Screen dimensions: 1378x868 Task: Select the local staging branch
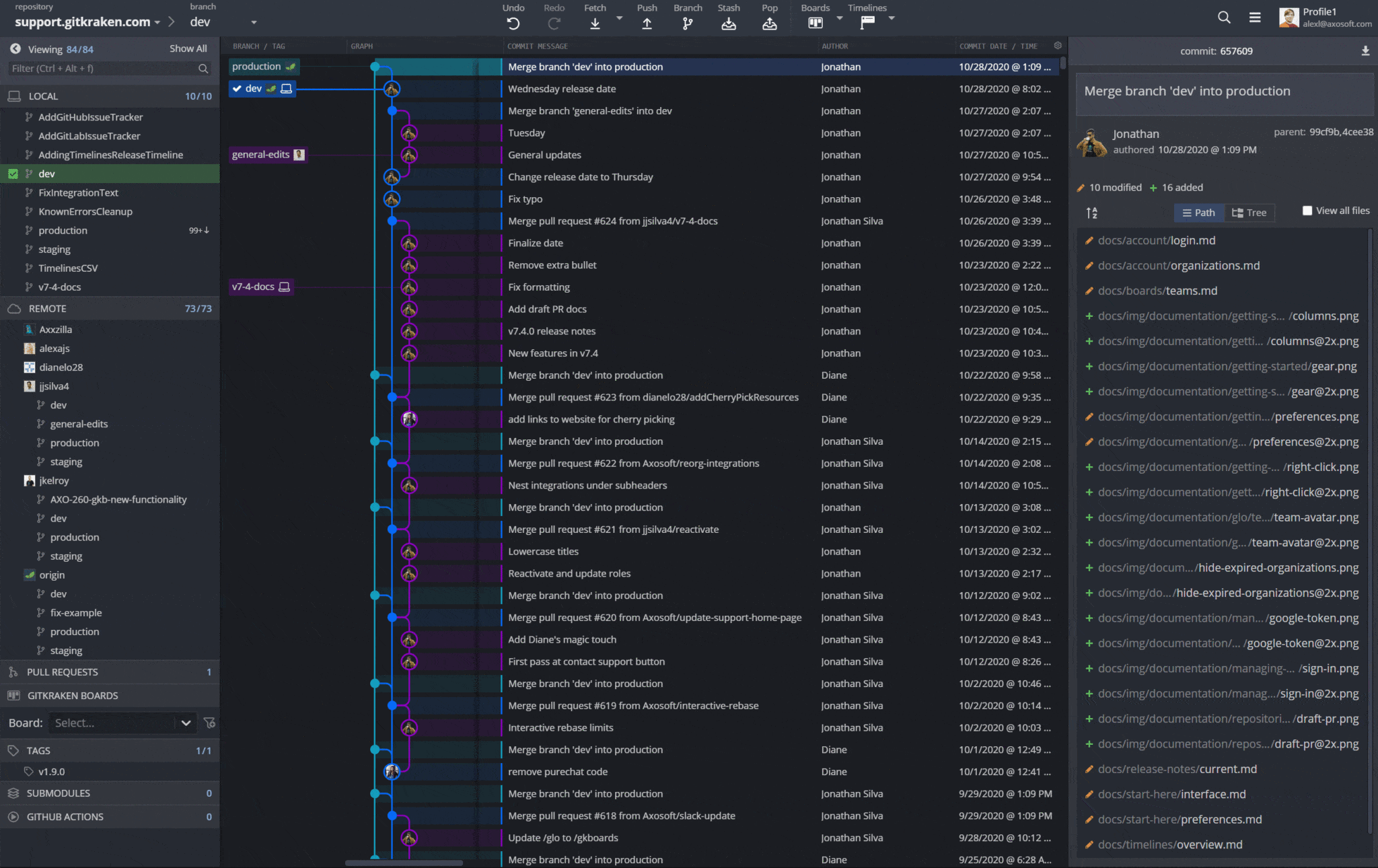click(110, 250)
